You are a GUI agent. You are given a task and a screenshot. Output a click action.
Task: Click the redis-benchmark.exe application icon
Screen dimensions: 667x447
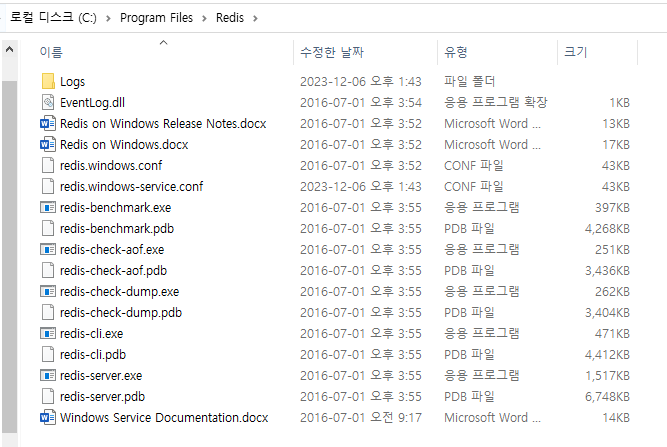(48, 208)
